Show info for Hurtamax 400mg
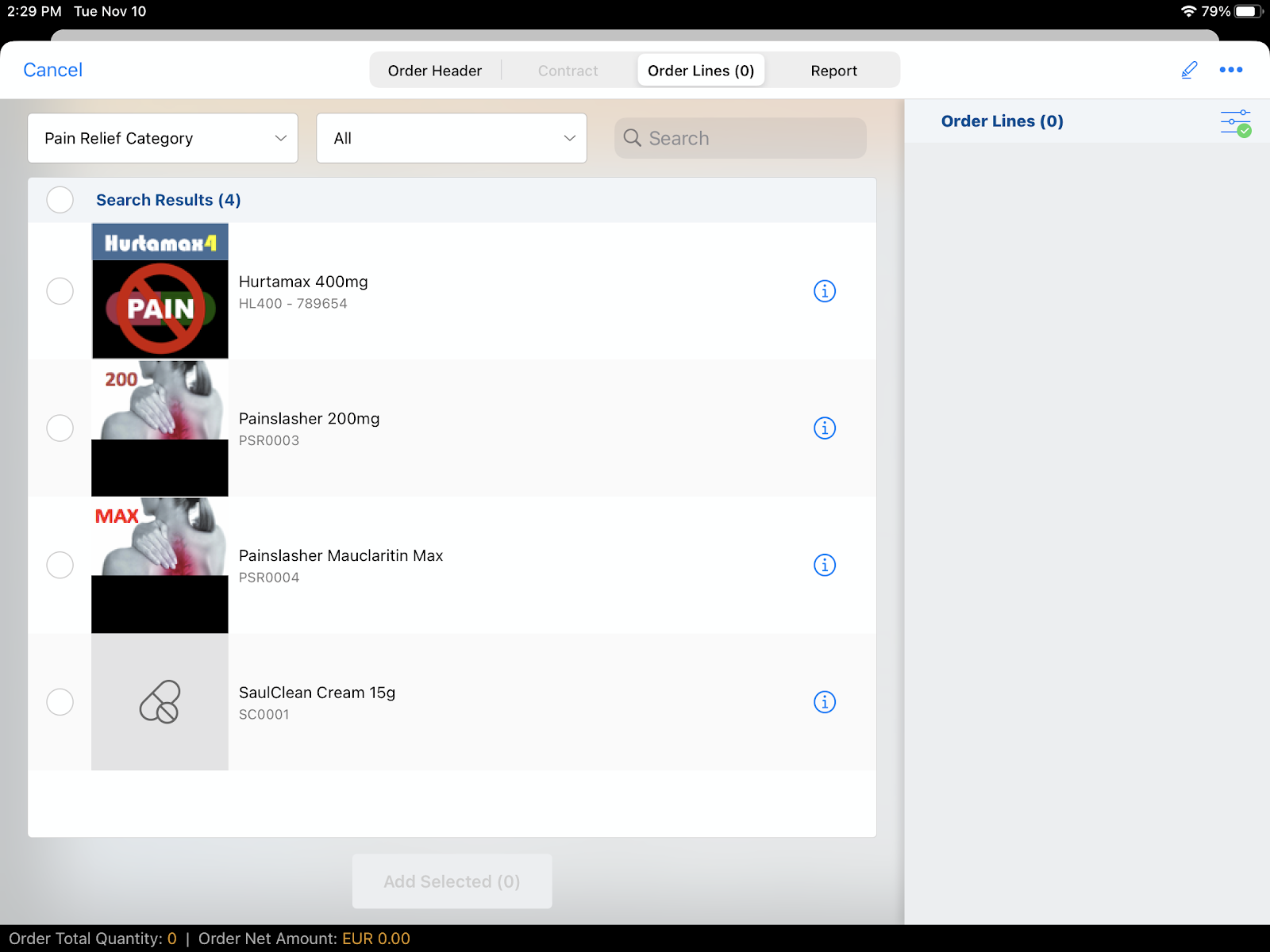This screenshot has height=952, width=1270. point(825,291)
